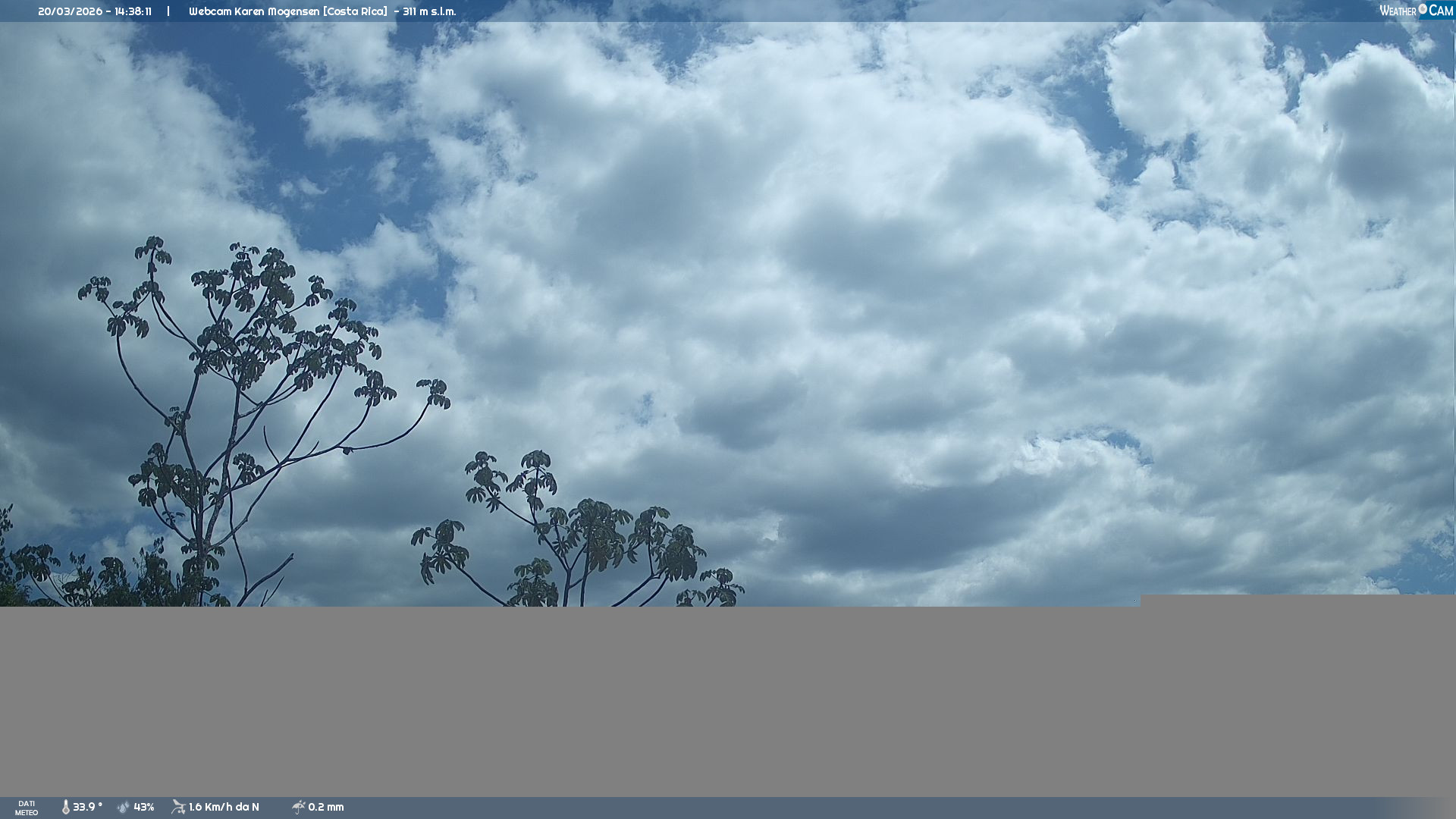Click the 0.2 mm rainfall value

point(326,808)
